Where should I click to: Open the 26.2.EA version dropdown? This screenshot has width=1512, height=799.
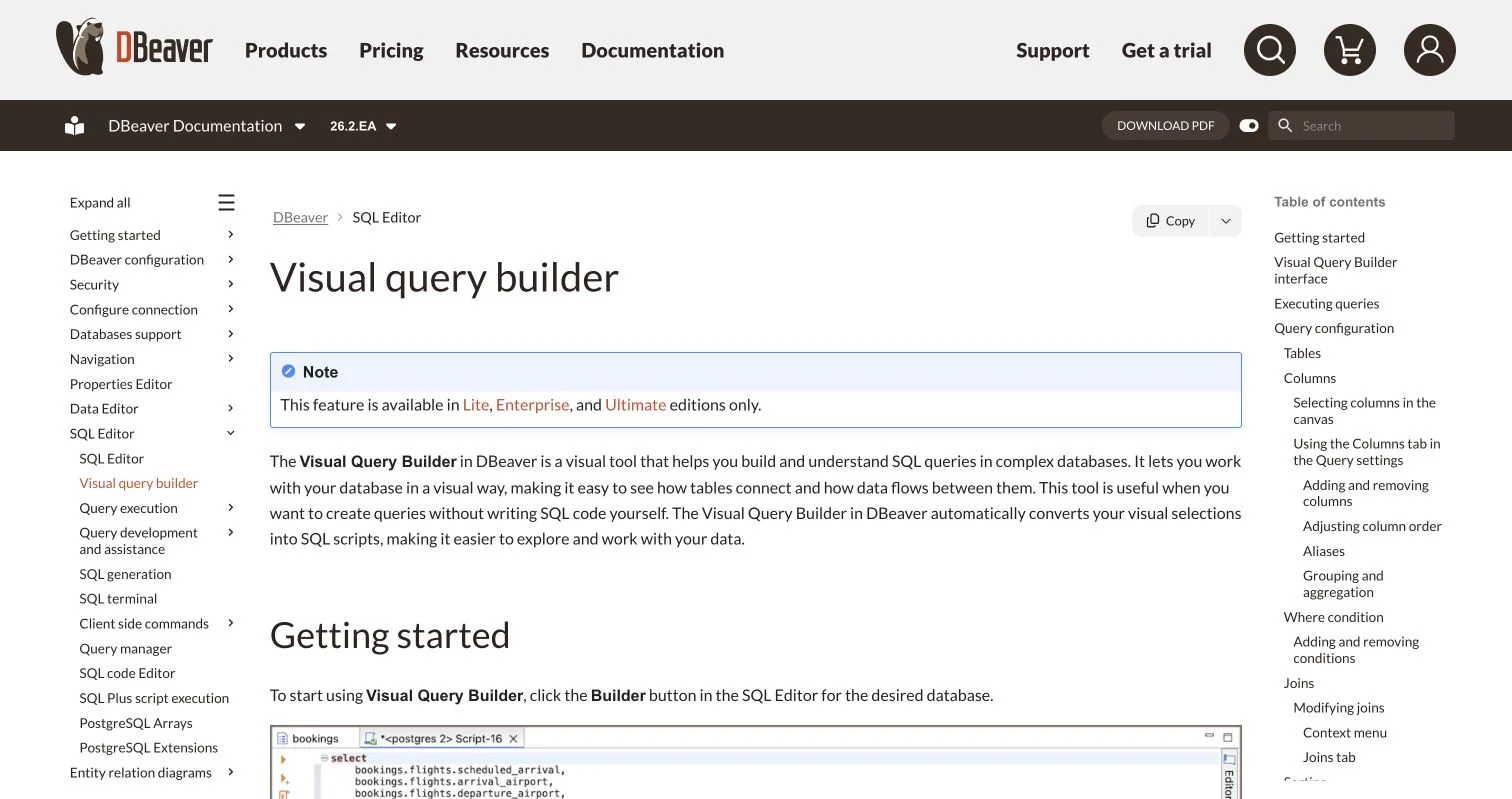364,126
